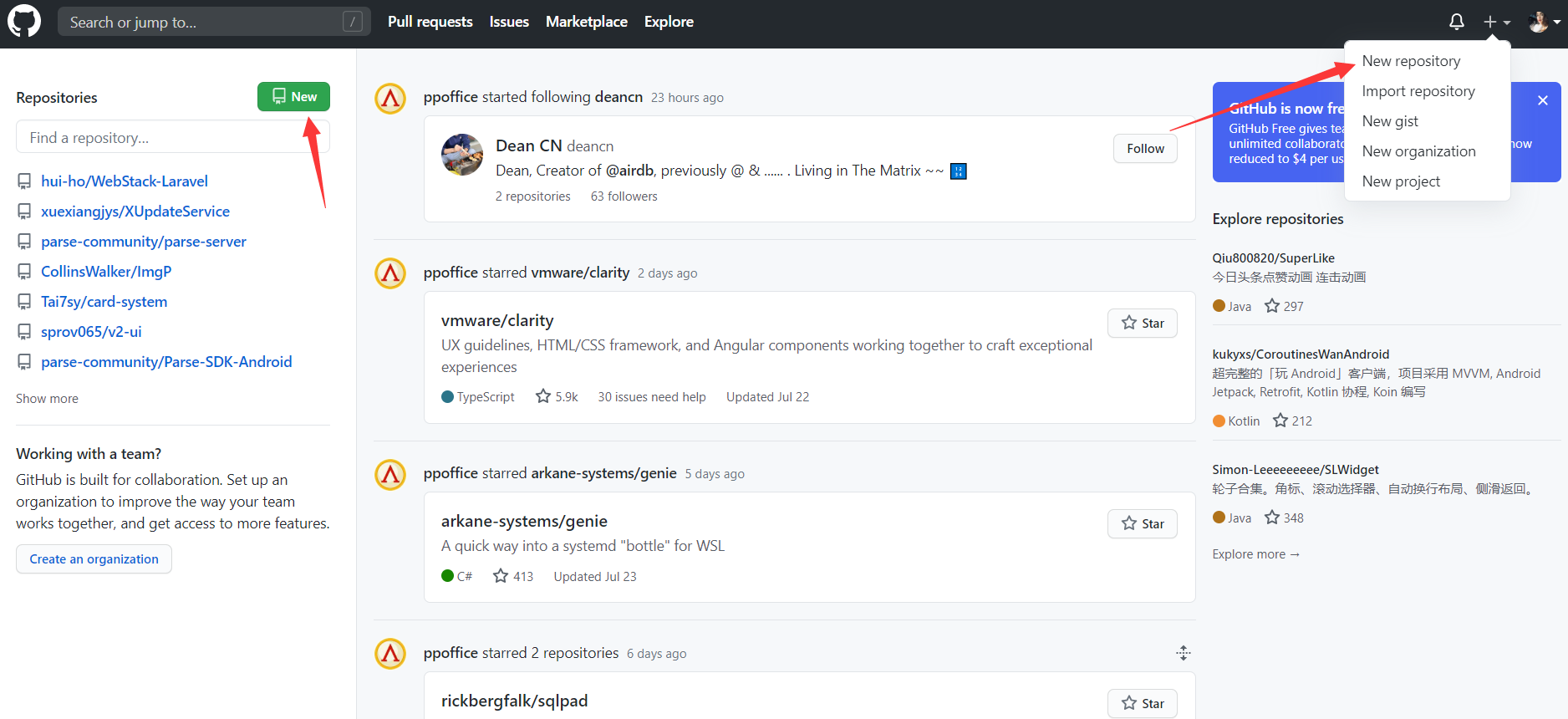Open ppoffice avatar on starred 2 repositories
The height and width of the screenshot is (719, 1568).
coord(390,654)
